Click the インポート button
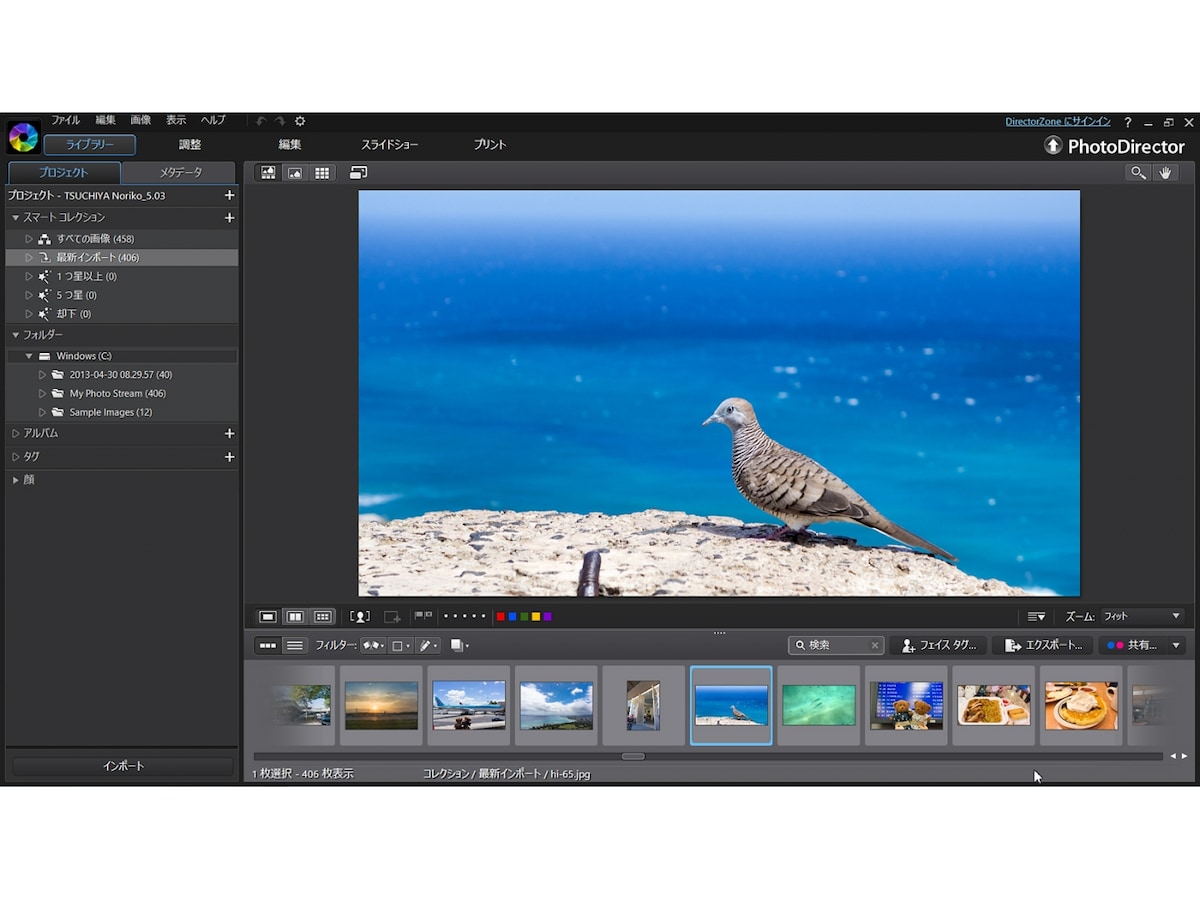 click(123, 766)
